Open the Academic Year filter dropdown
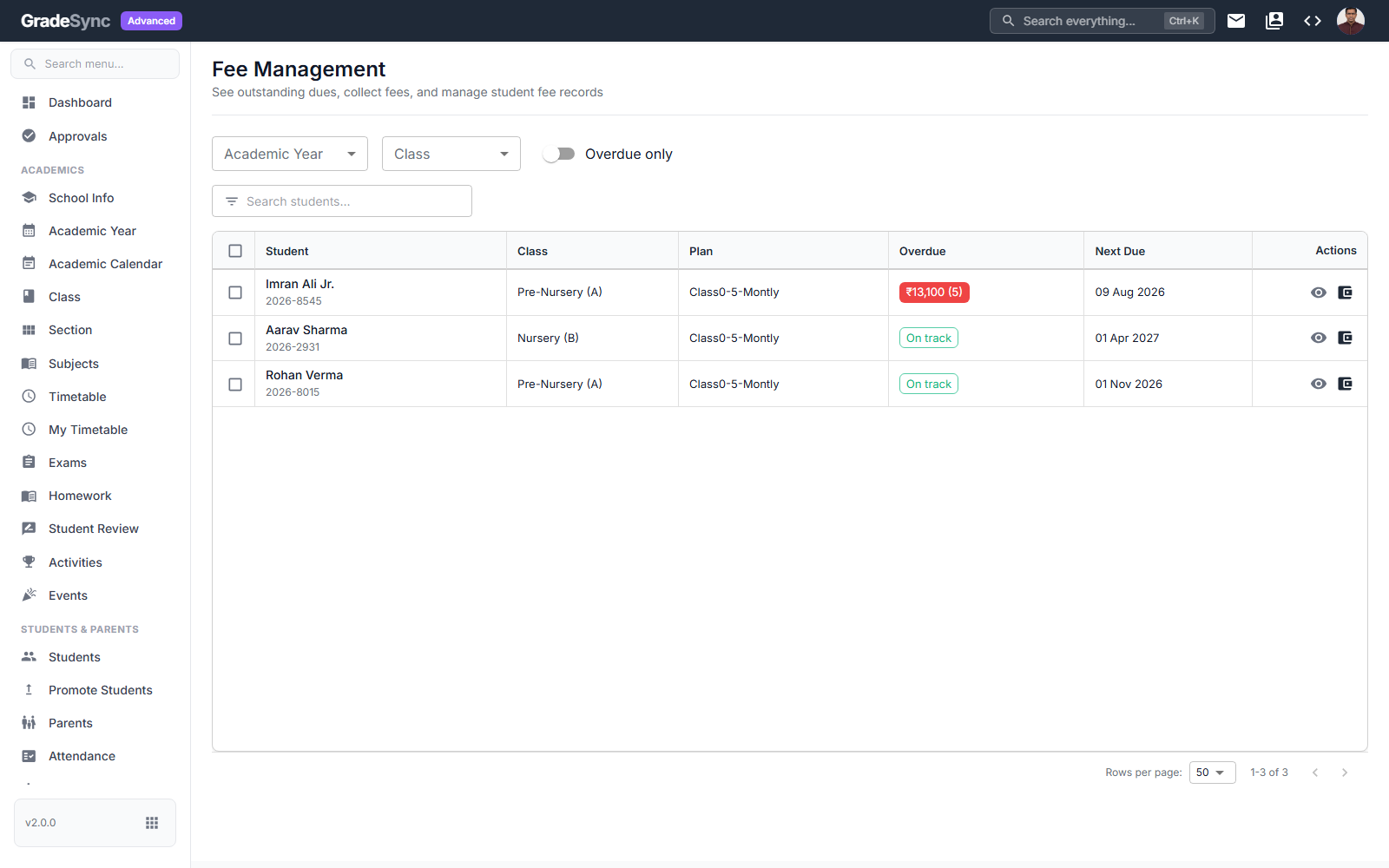Viewport: 1389px width, 868px height. pyautogui.click(x=290, y=154)
